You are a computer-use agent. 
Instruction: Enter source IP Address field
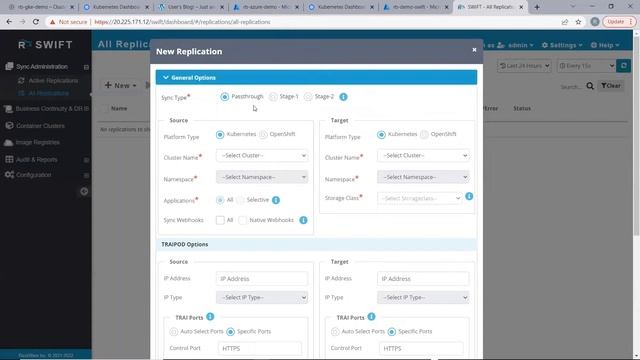point(262,279)
